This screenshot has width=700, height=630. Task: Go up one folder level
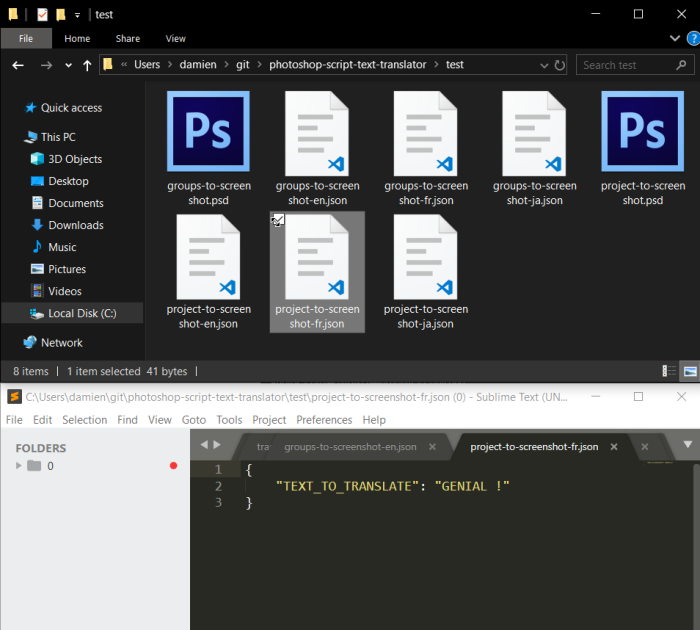tap(87, 66)
